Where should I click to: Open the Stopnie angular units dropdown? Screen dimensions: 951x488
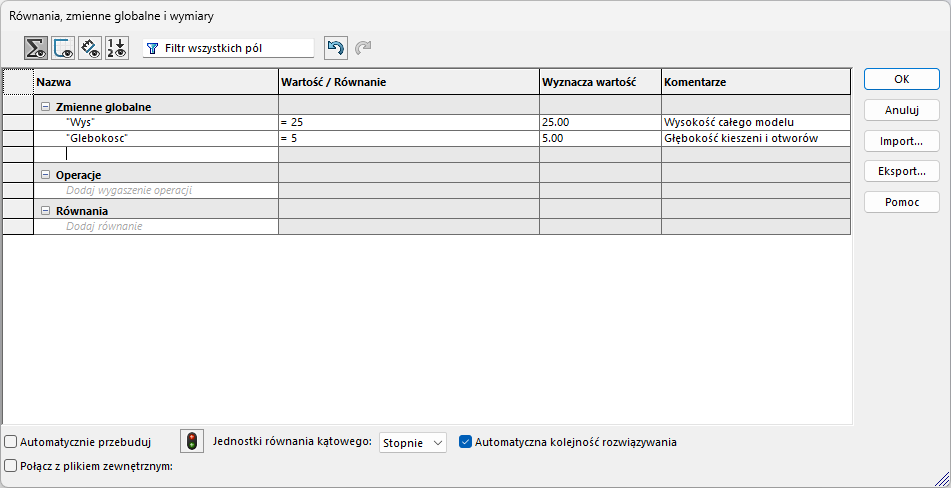click(x=412, y=443)
